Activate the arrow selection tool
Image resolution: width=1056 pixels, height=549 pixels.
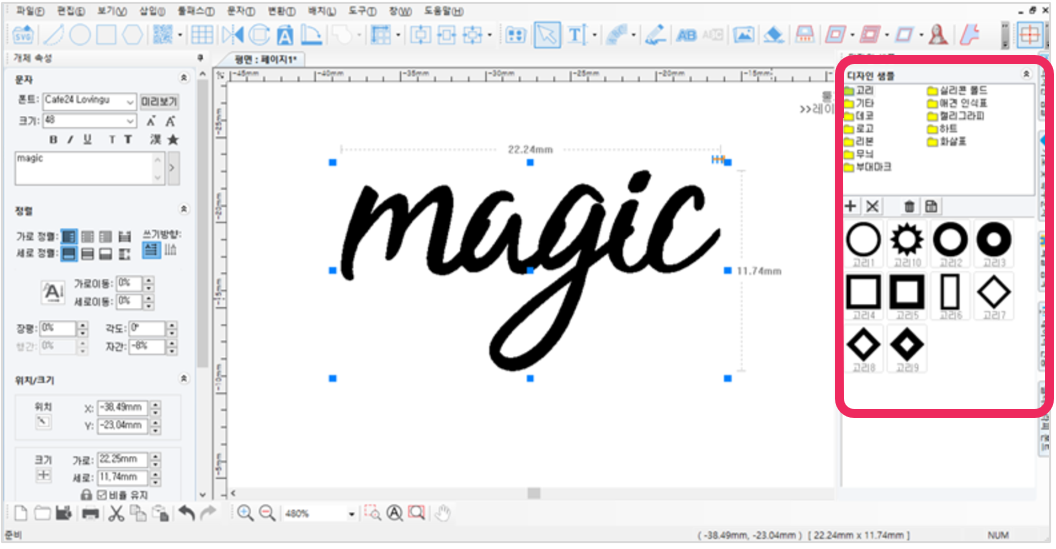click(x=547, y=34)
